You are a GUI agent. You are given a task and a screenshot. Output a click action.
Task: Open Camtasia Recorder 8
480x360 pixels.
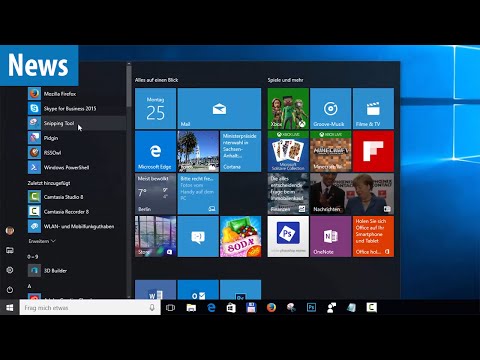(x=77, y=212)
